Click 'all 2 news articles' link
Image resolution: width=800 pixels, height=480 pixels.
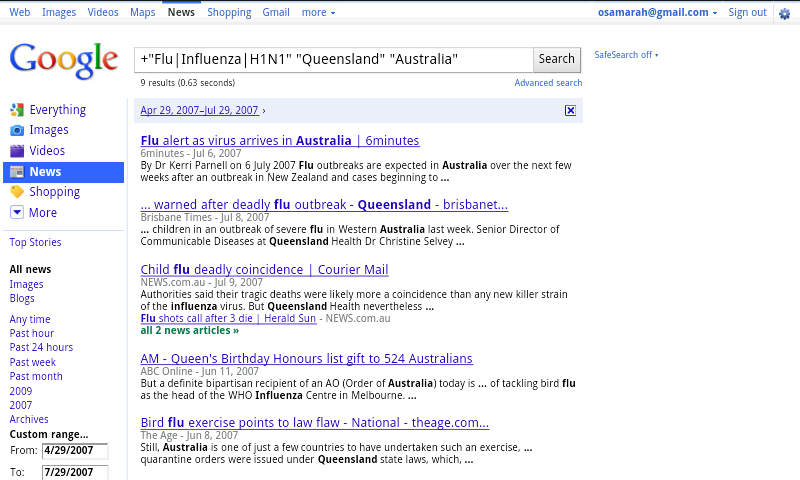pos(189,331)
